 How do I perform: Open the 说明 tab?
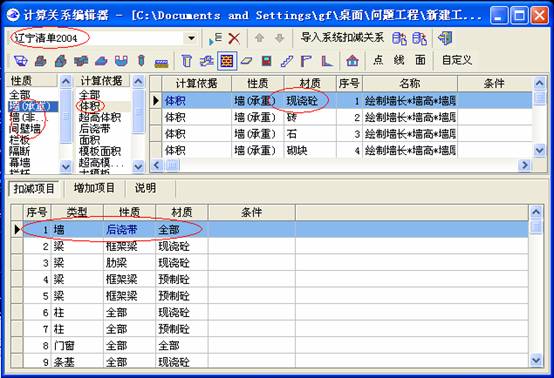coord(145,188)
